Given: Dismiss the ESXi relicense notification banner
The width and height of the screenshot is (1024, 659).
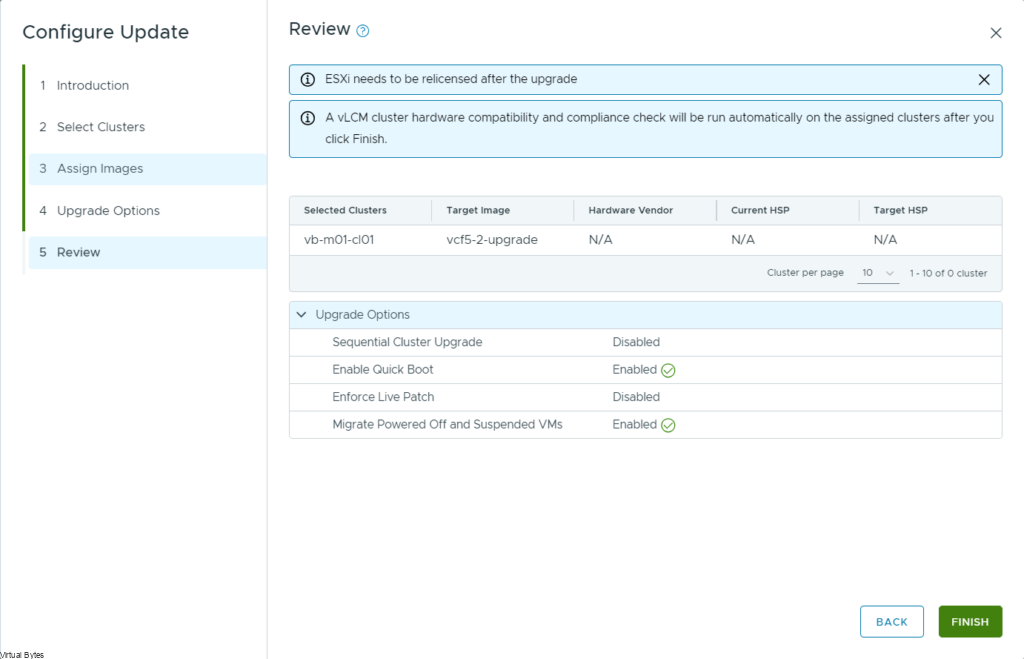Looking at the screenshot, I should click(x=984, y=80).
